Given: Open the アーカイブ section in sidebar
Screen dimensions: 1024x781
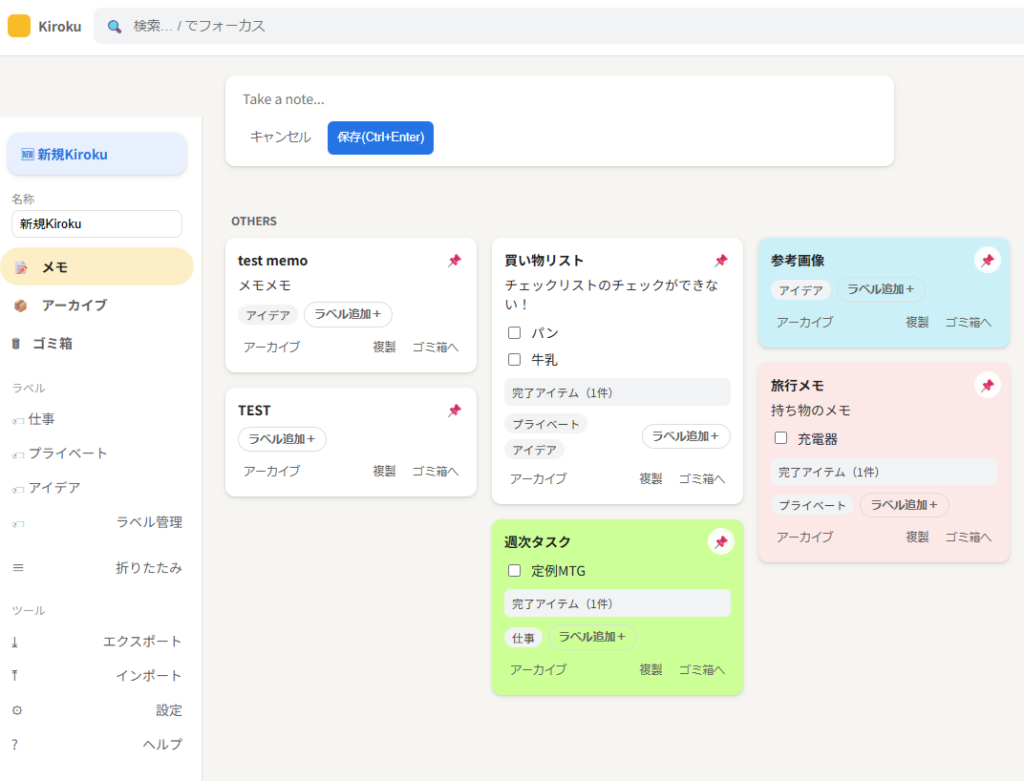Looking at the screenshot, I should click(73, 305).
